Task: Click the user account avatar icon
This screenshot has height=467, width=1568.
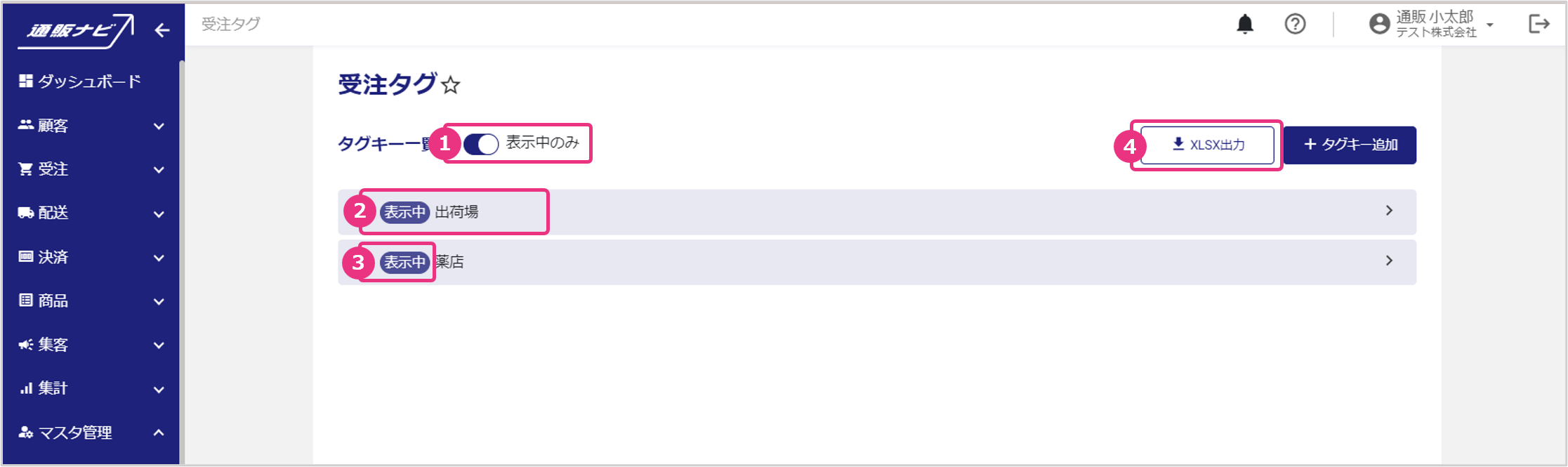Action: [x=1379, y=25]
